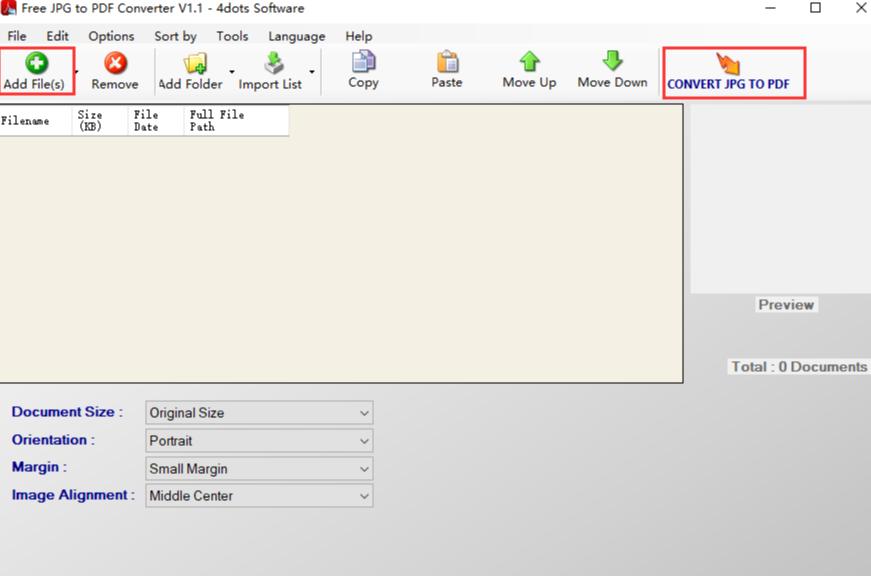The height and width of the screenshot is (576, 871).
Task: Click the Document Size label
Action: click(x=67, y=412)
